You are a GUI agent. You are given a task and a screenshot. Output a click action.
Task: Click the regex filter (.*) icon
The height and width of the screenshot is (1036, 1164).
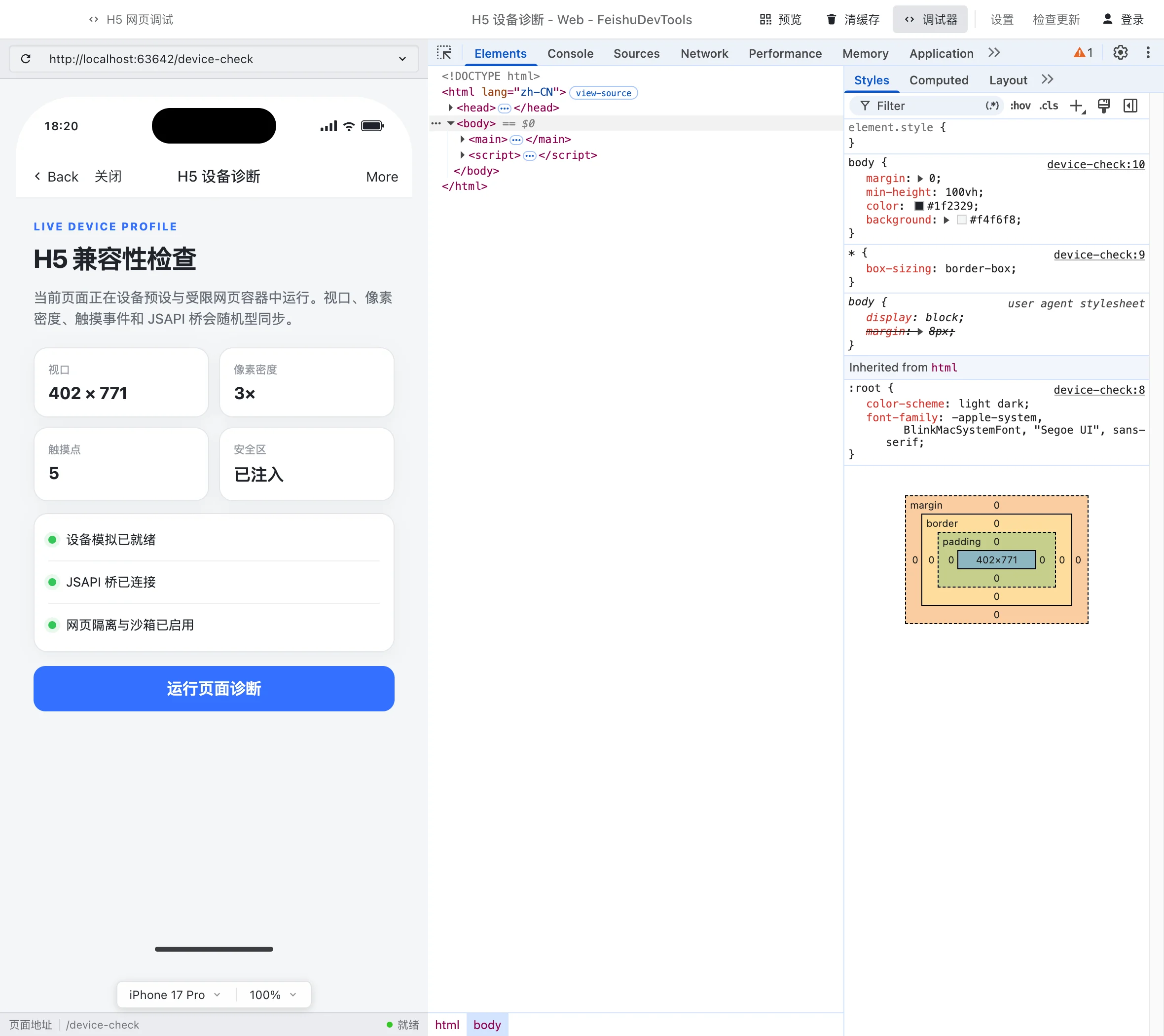(992, 106)
